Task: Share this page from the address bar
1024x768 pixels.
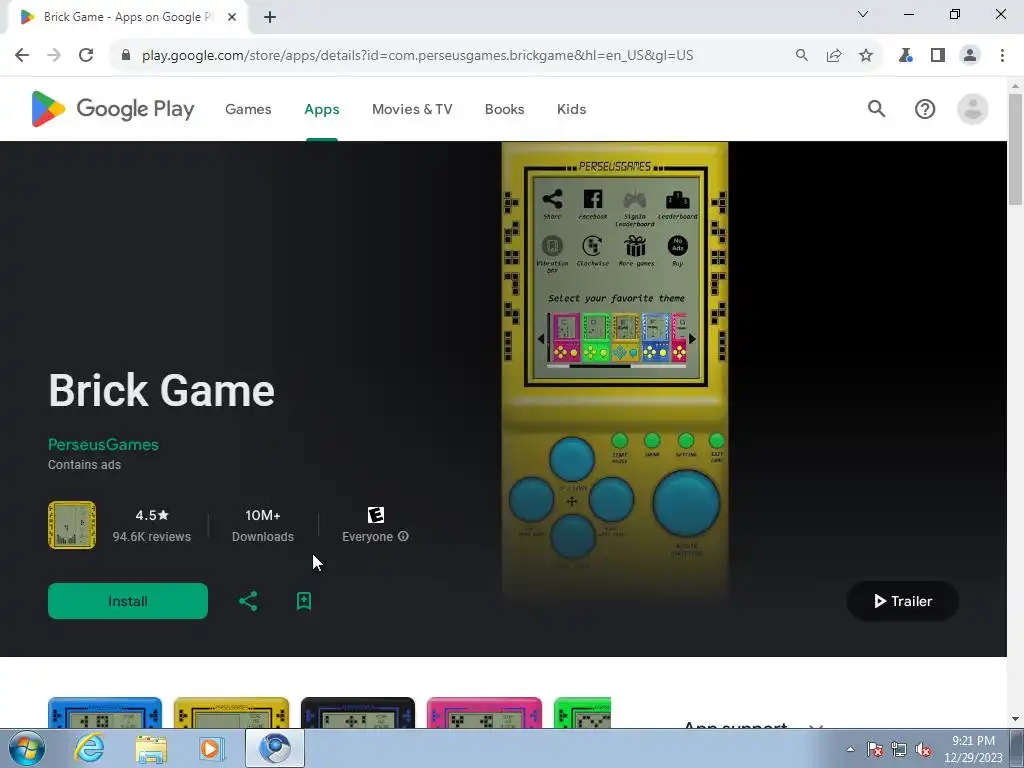Action: pyautogui.click(x=834, y=55)
